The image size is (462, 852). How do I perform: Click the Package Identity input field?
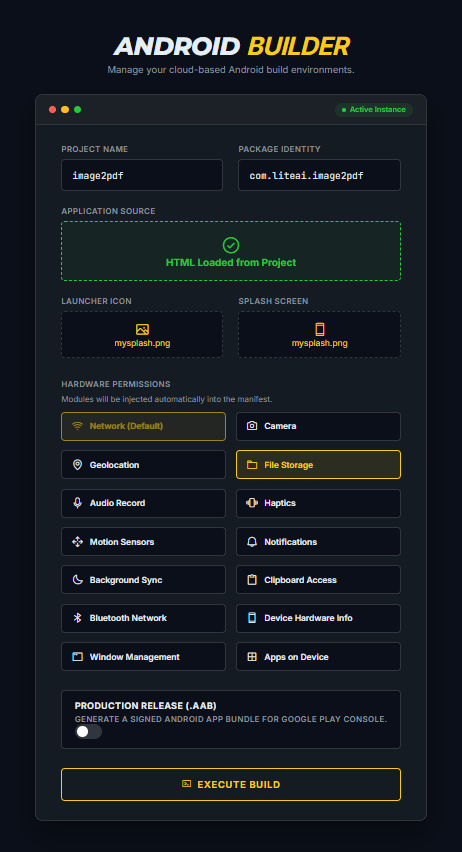(x=320, y=175)
